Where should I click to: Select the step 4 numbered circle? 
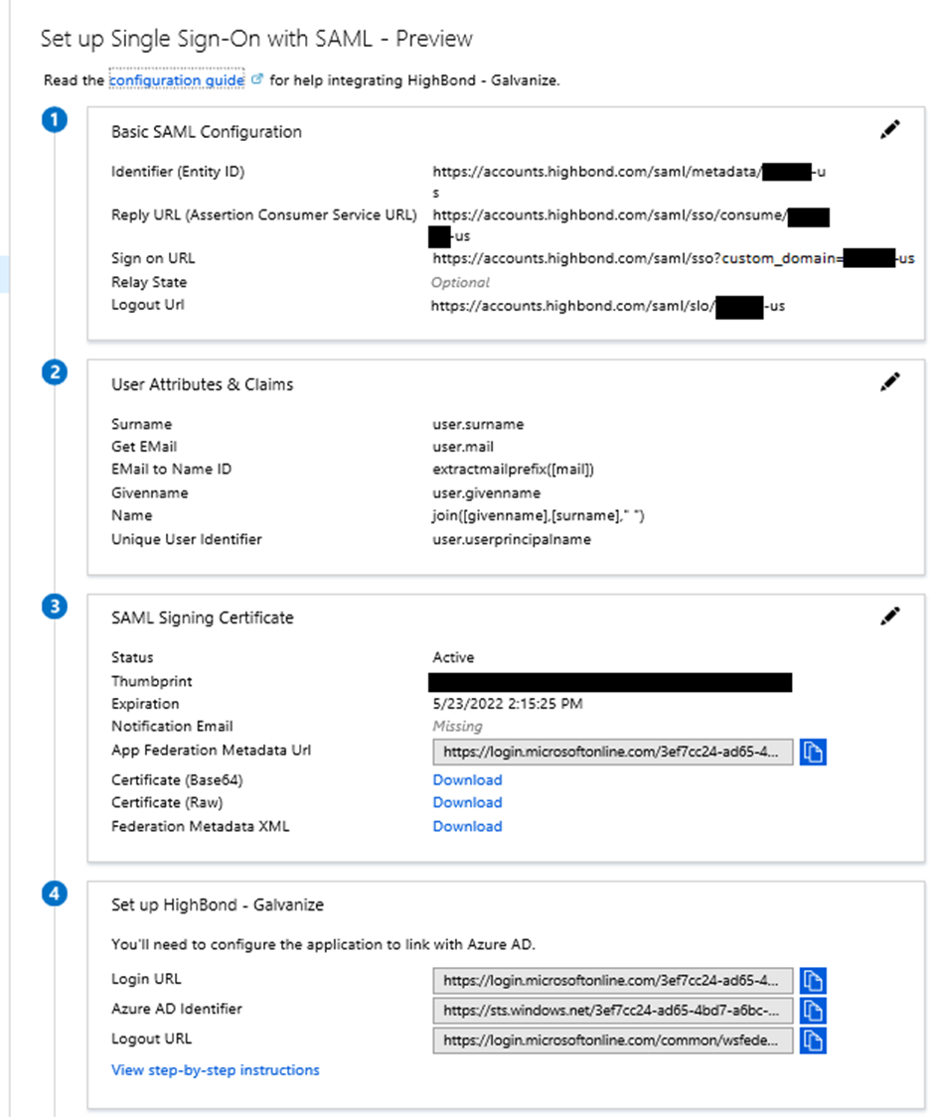pos(55,894)
